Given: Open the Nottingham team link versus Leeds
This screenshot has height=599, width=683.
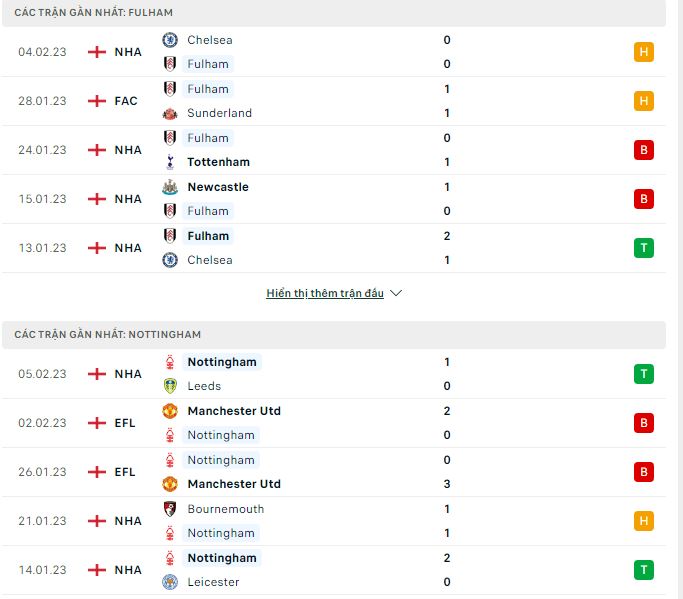Looking at the screenshot, I should click(222, 362).
